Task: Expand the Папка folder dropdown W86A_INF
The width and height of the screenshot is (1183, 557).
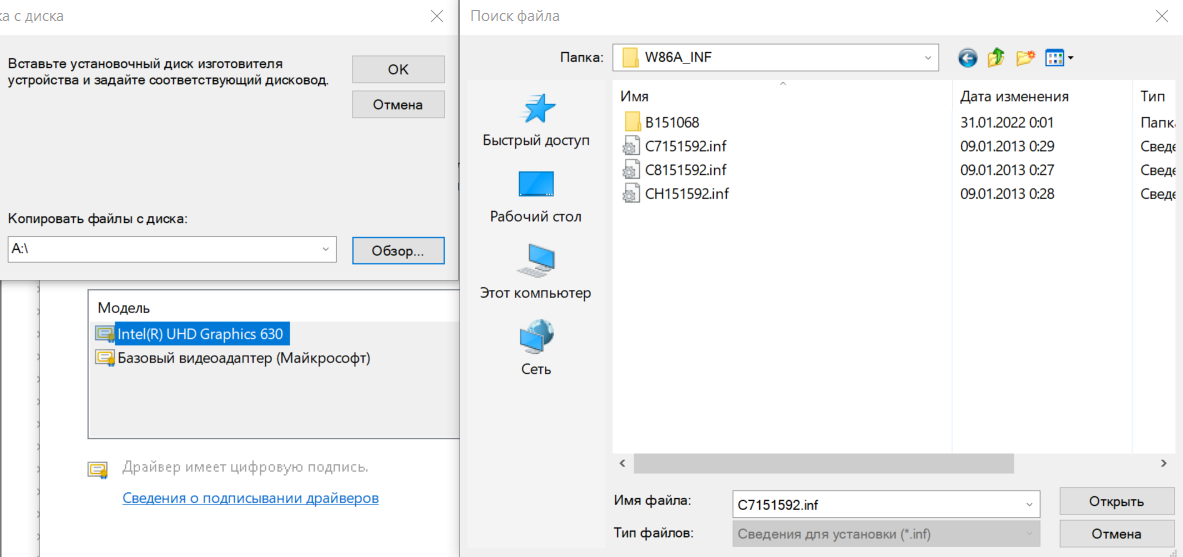Action: [x=928, y=57]
